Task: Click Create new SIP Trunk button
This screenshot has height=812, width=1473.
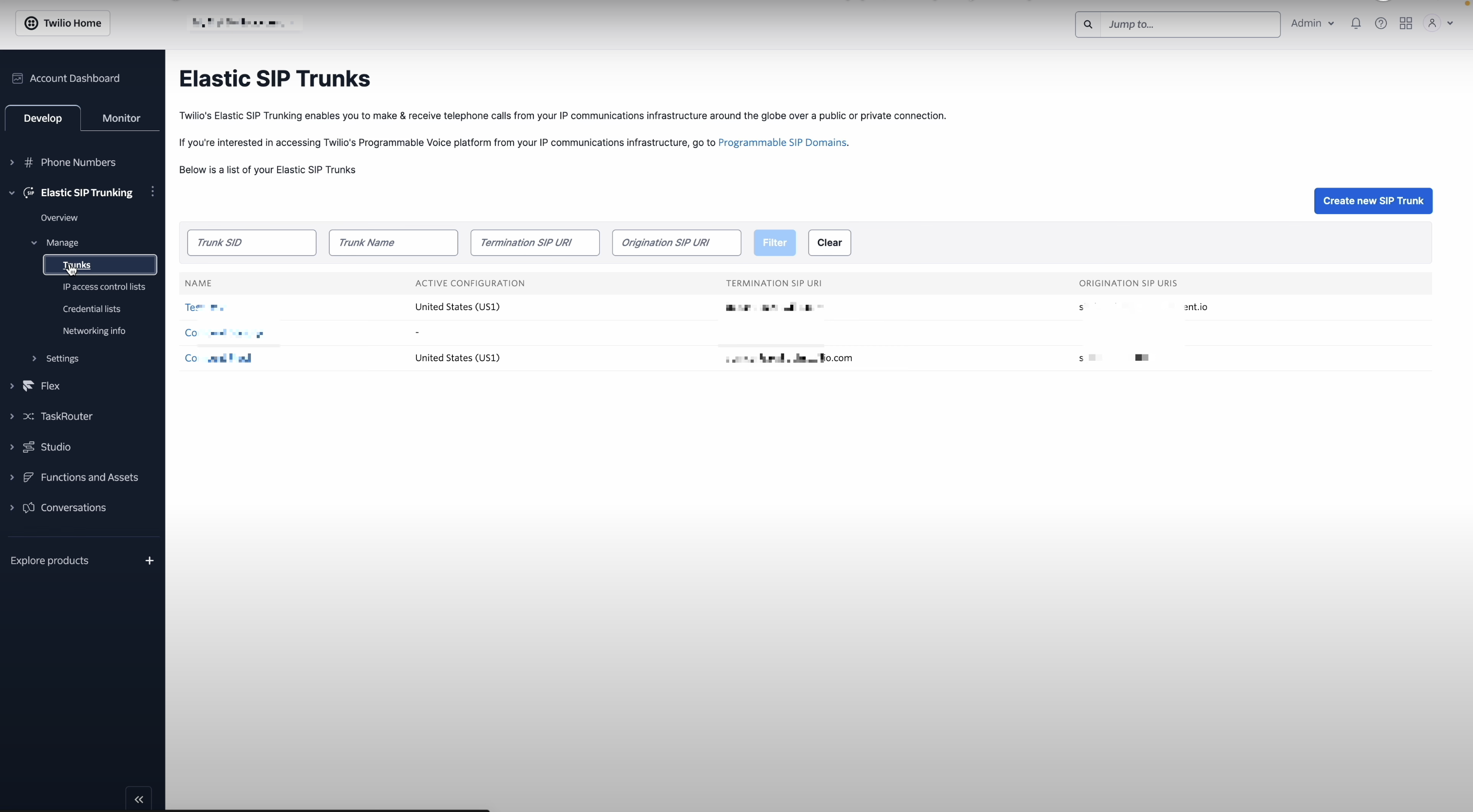Action: [x=1373, y=201]
